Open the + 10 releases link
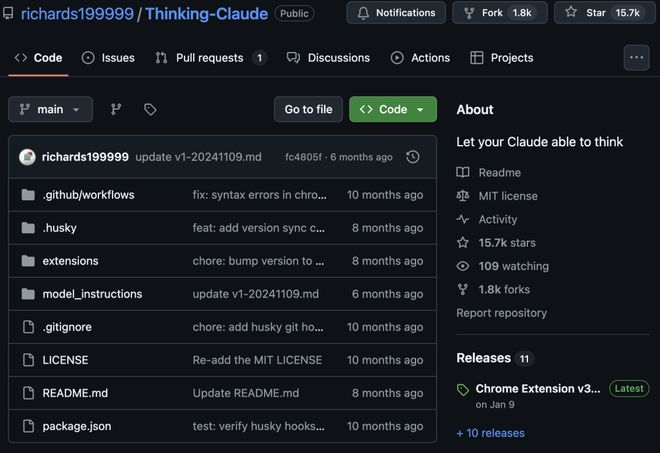The width and height of the screenshot is (660, 453). tap(490, 433)
